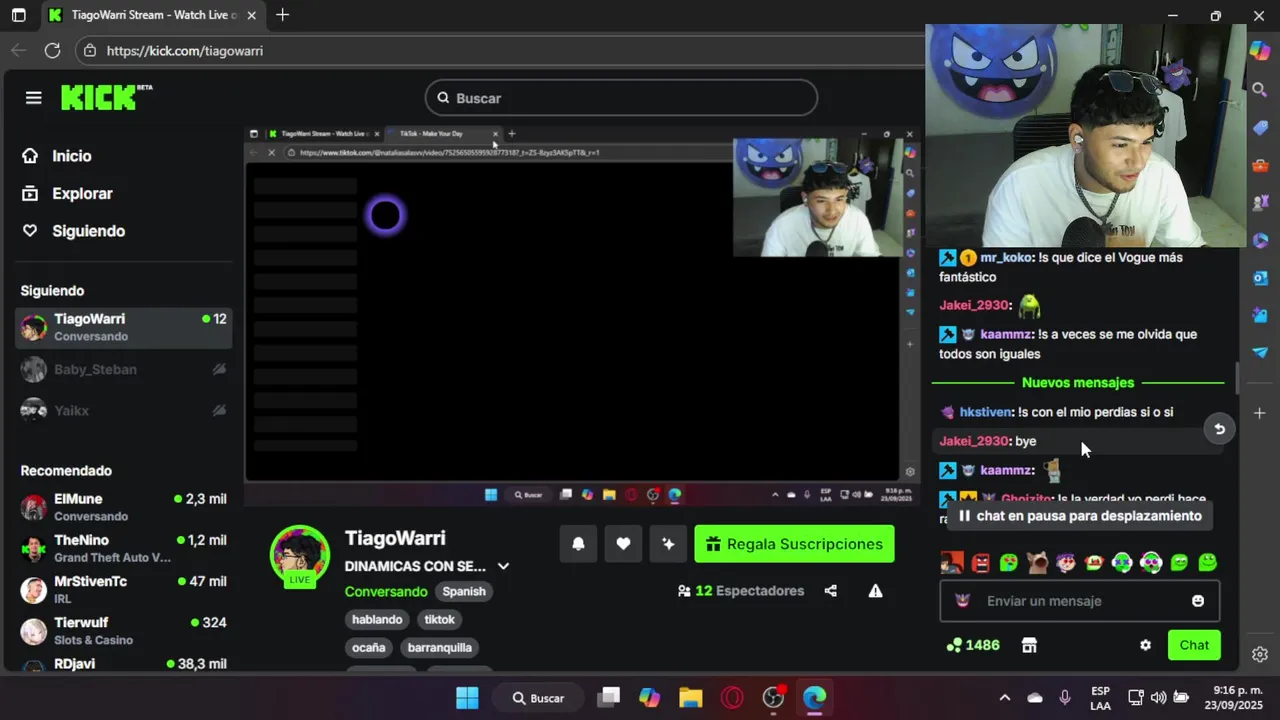Viewport: 1280px width, 720px height.
Task: Open a new browser tab
Action: 283,15
